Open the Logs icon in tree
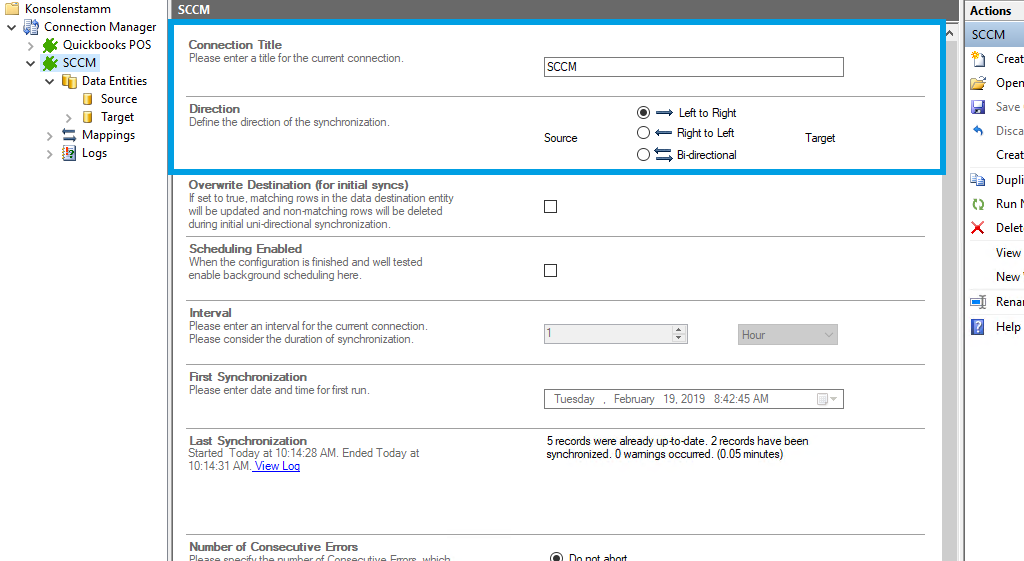Screen dimensions: 1024x561 [69, 153]
